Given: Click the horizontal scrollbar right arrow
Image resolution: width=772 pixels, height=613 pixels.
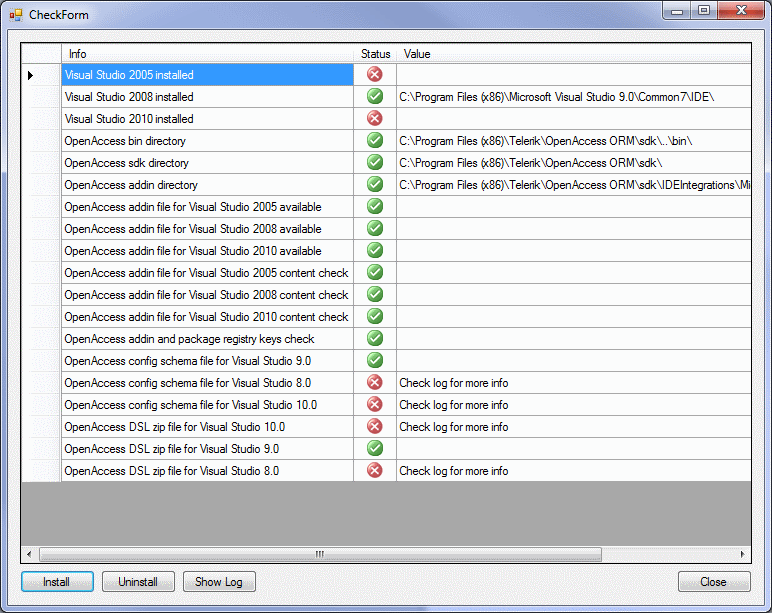Looking at the screenshot, I should coord(742,554).
